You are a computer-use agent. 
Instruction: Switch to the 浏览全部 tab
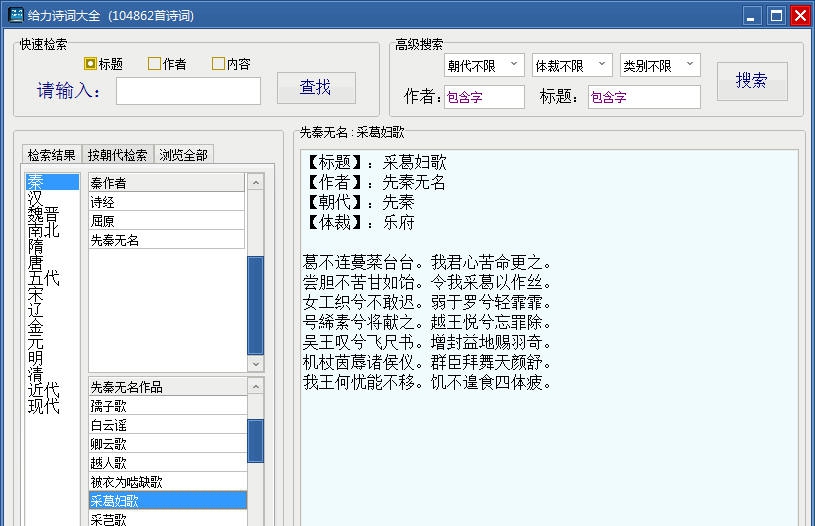[x=183, y=155]
